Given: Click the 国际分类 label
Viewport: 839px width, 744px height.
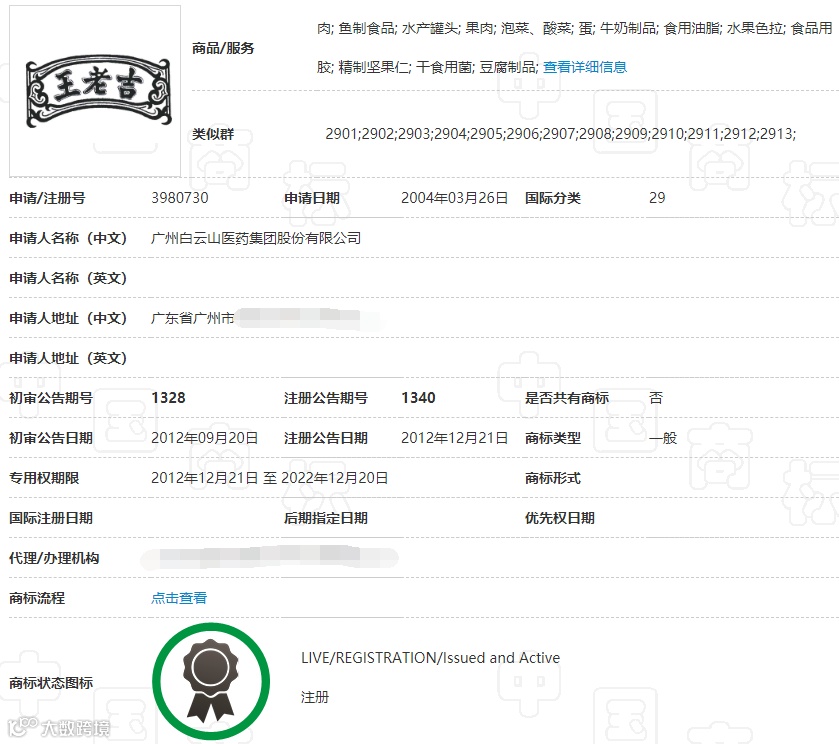Looking at the screenshot, I should pos(553,198).
